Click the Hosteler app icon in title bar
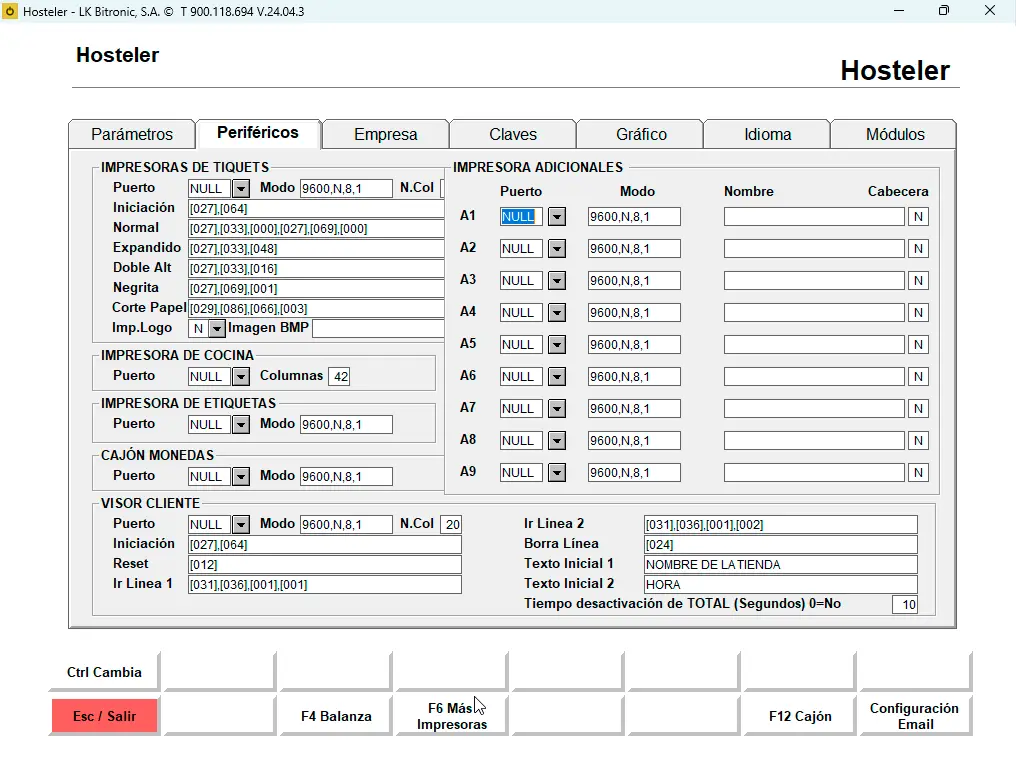The height and width of the screenshot is (783, 1016). [x=10, y=11]
